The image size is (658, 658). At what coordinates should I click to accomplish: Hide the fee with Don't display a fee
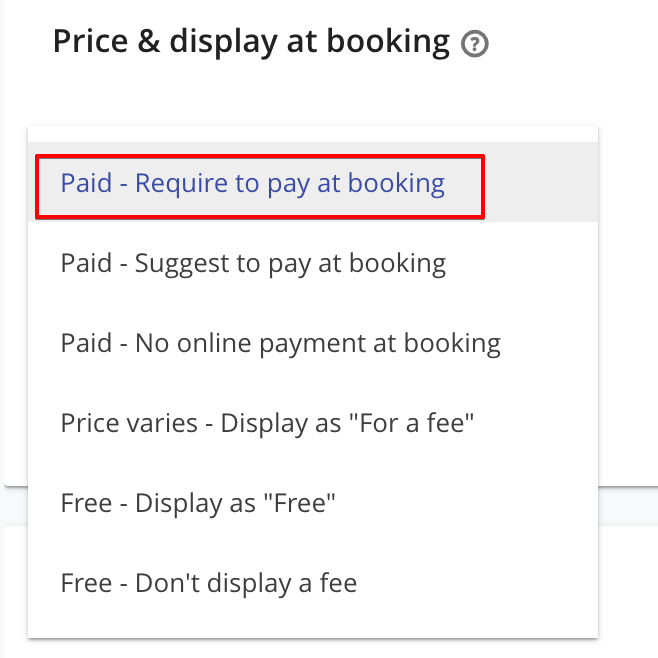tap(313, 582)
